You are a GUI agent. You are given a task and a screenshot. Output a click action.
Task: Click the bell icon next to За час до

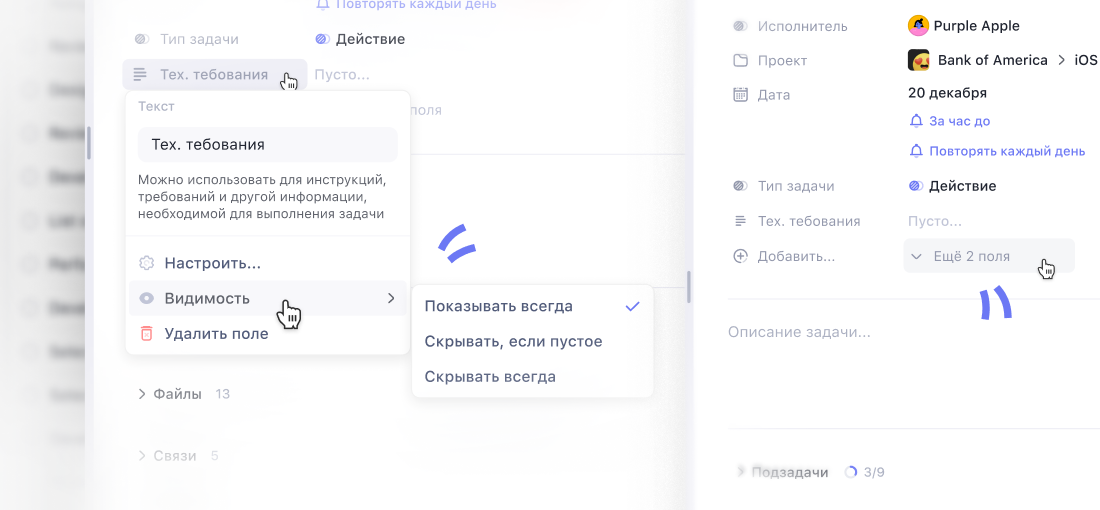915,121
